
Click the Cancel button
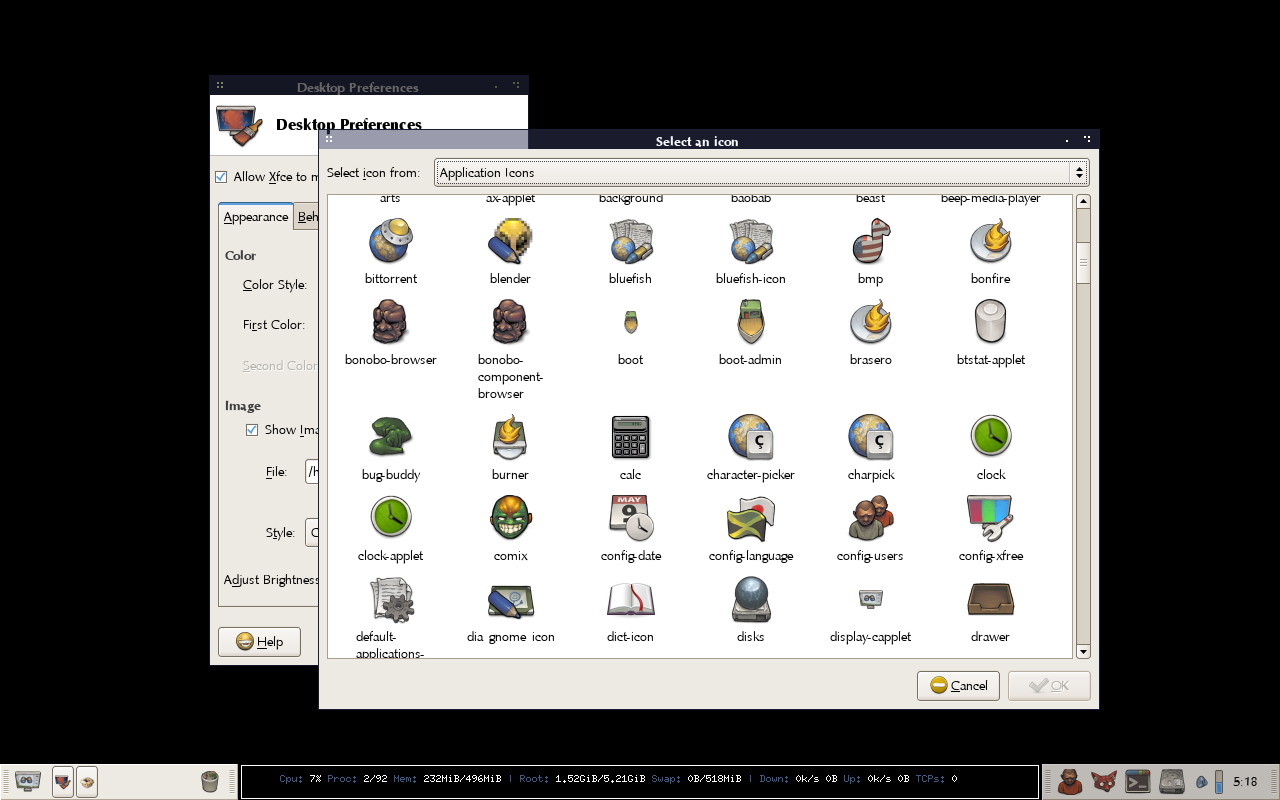pos(958,685)
